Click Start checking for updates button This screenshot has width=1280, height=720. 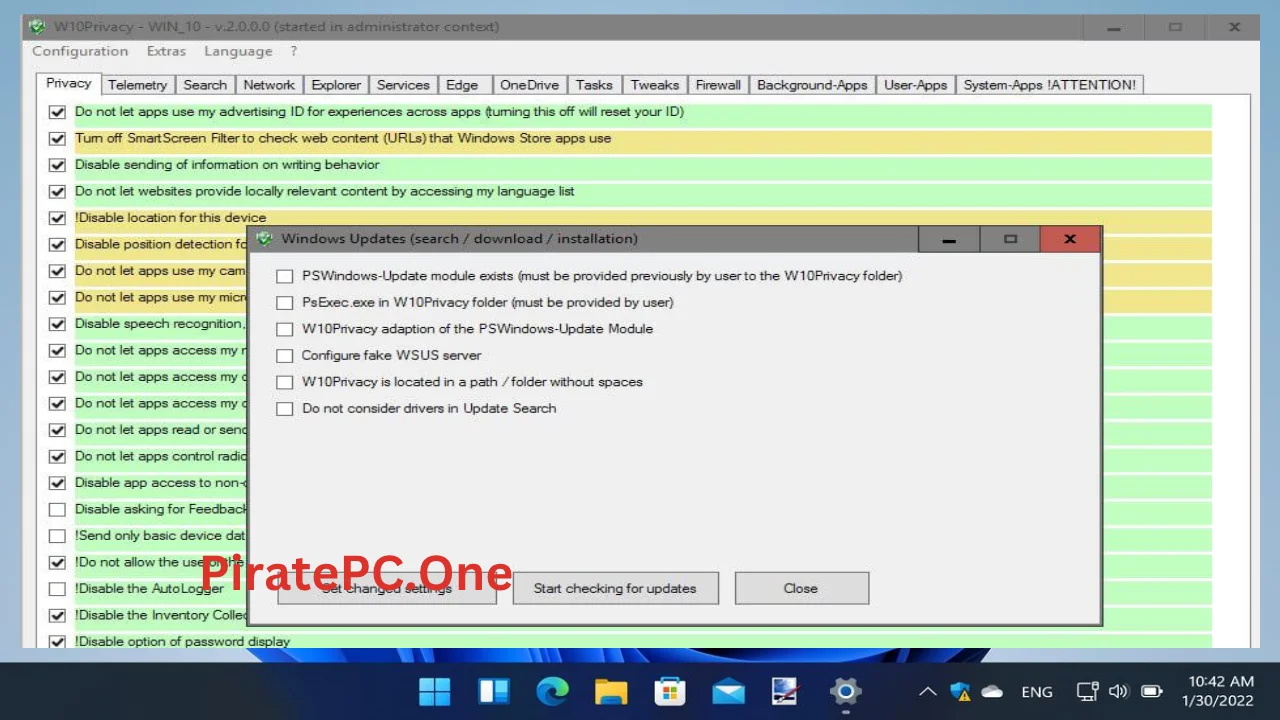point(615,588)
